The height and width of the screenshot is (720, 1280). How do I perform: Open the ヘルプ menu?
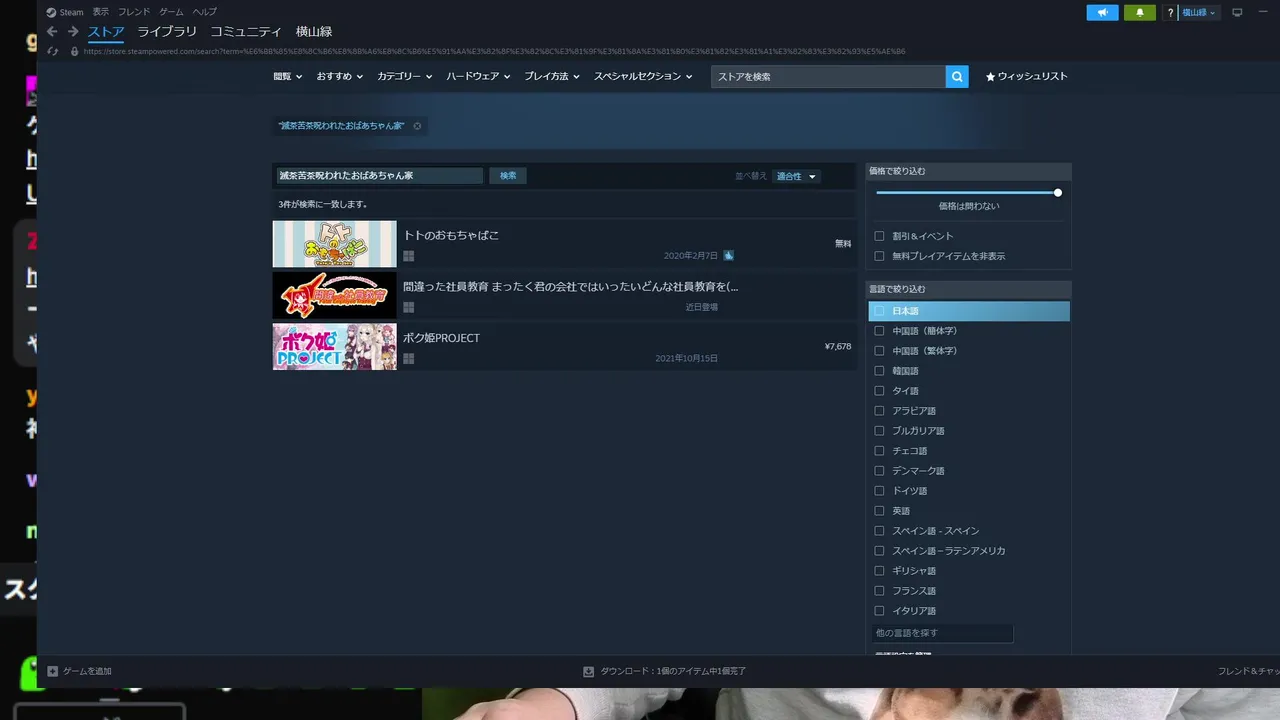(x=204, y=12)
